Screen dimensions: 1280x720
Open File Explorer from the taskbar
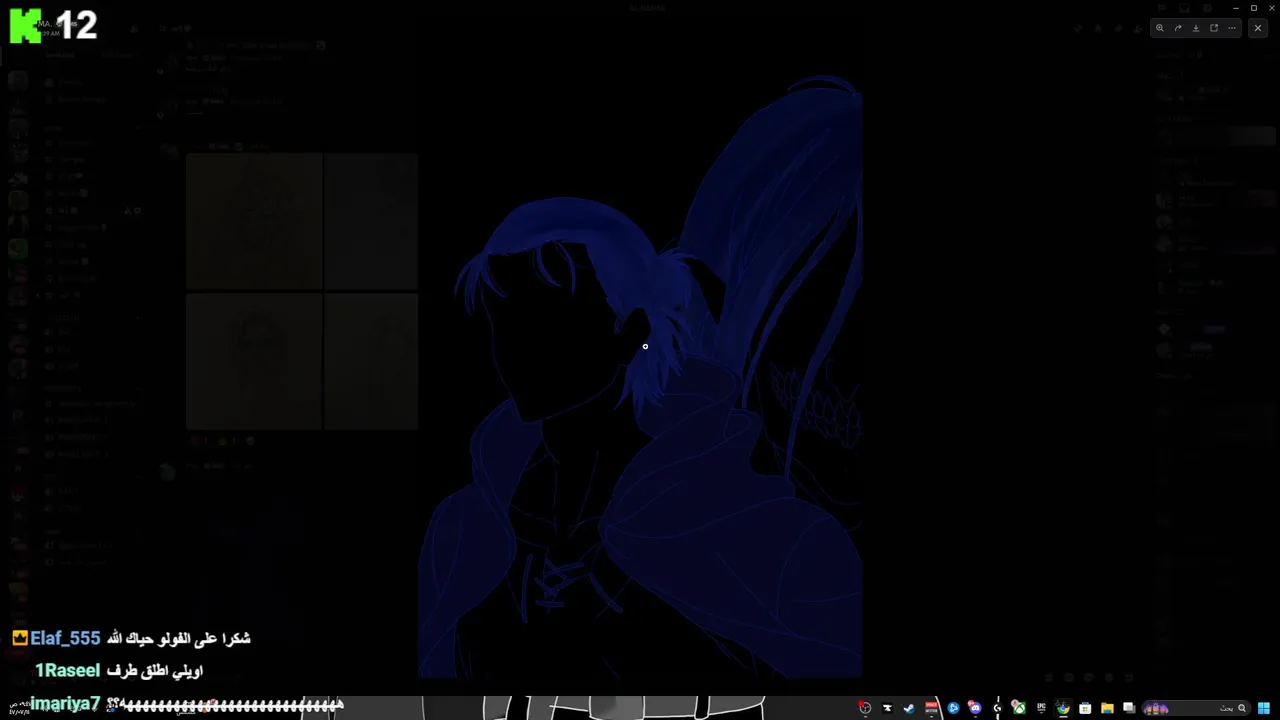[x=1107, y=708]
